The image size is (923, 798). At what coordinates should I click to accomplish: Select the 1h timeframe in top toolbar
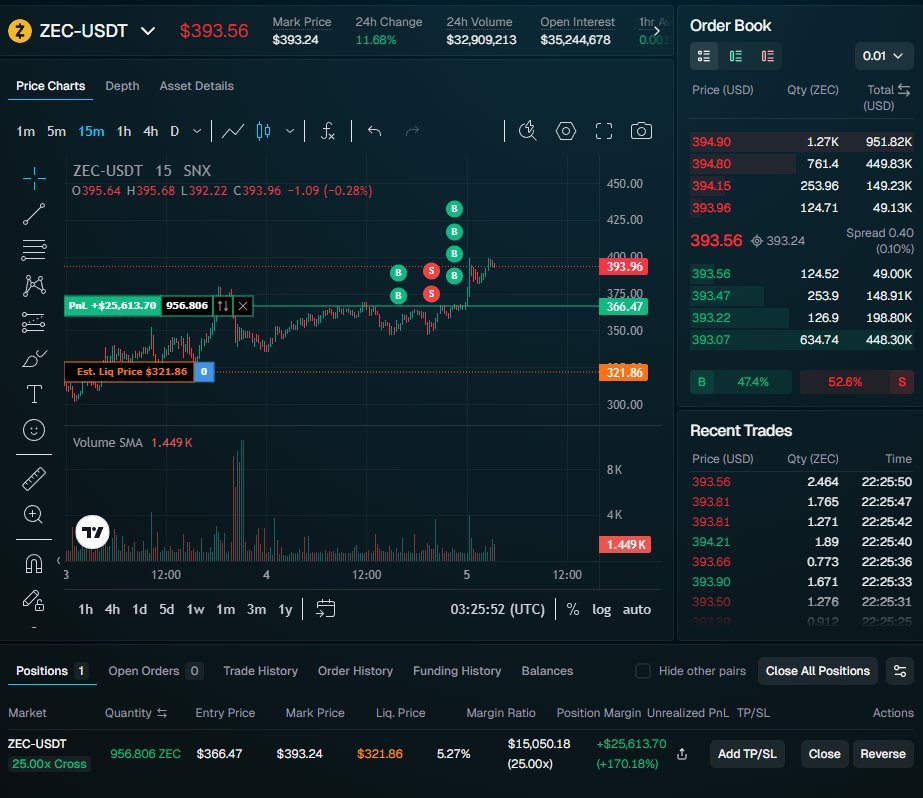(x=124, y=131)
